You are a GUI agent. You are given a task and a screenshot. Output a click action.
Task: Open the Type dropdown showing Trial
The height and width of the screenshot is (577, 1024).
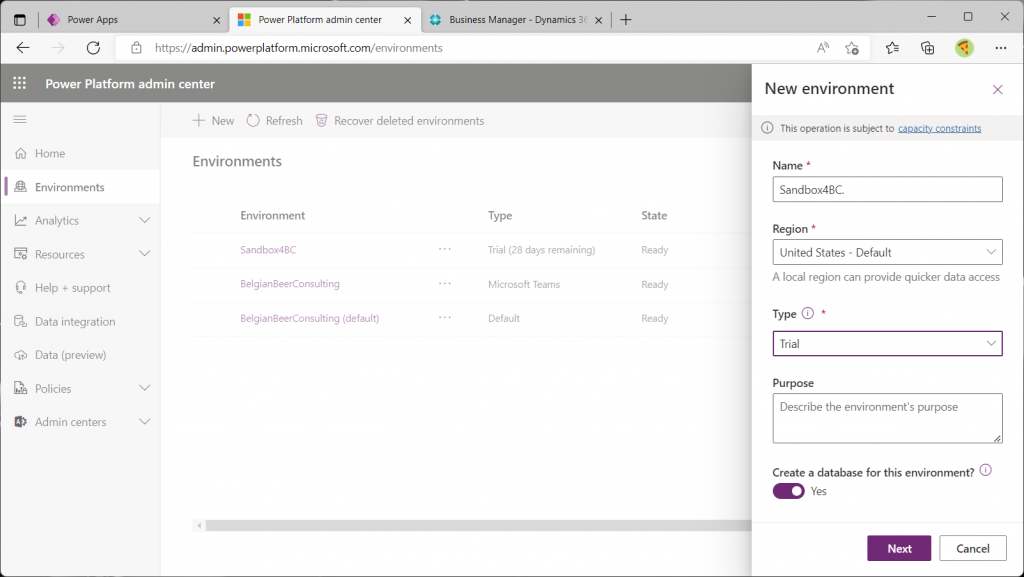[888, 344]
